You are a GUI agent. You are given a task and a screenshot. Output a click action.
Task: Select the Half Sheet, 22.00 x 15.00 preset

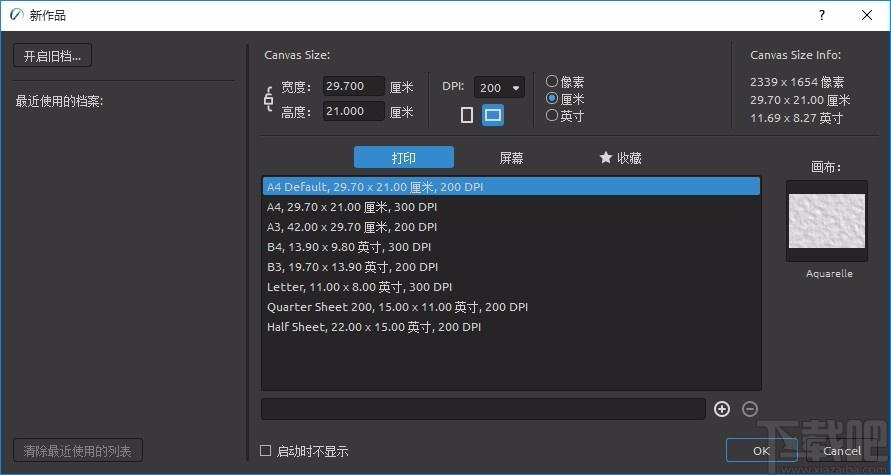[x=511, y=327]
